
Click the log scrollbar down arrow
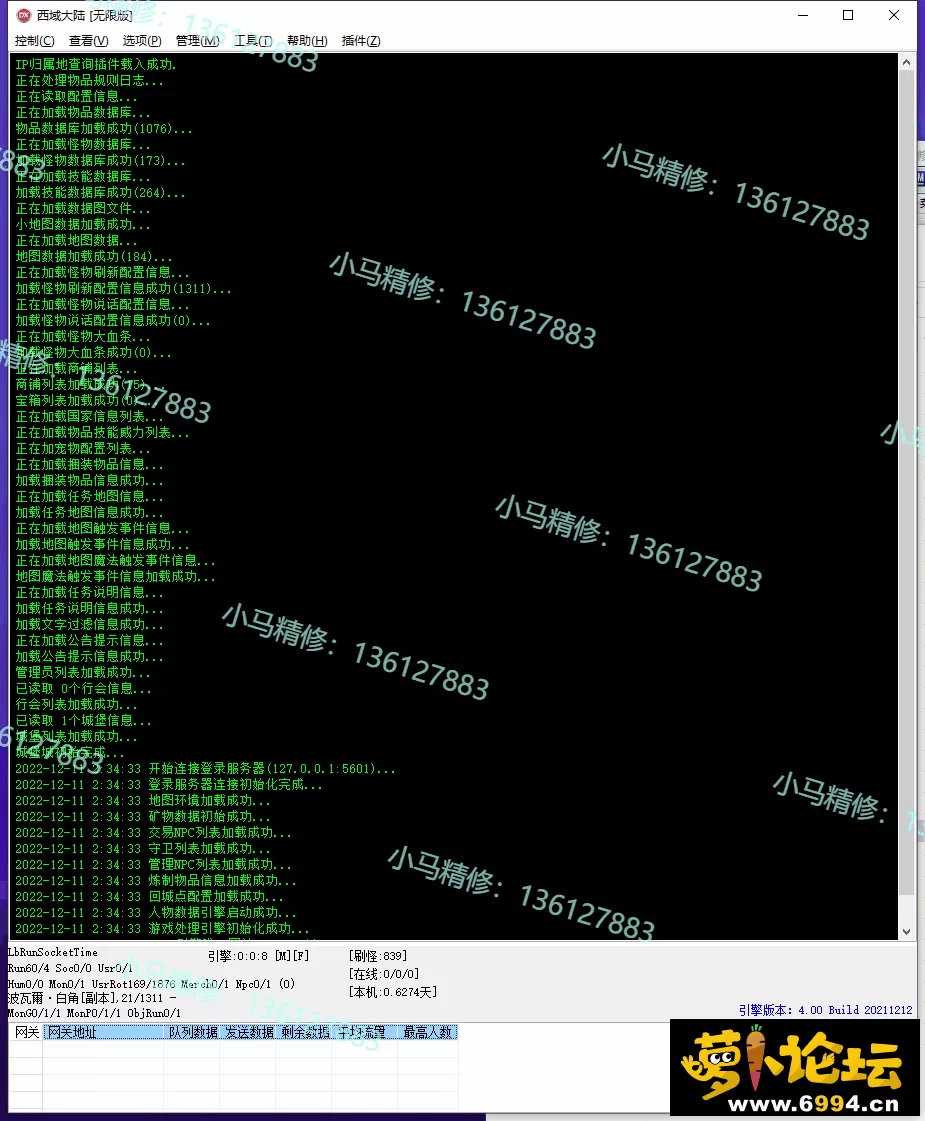906,932
